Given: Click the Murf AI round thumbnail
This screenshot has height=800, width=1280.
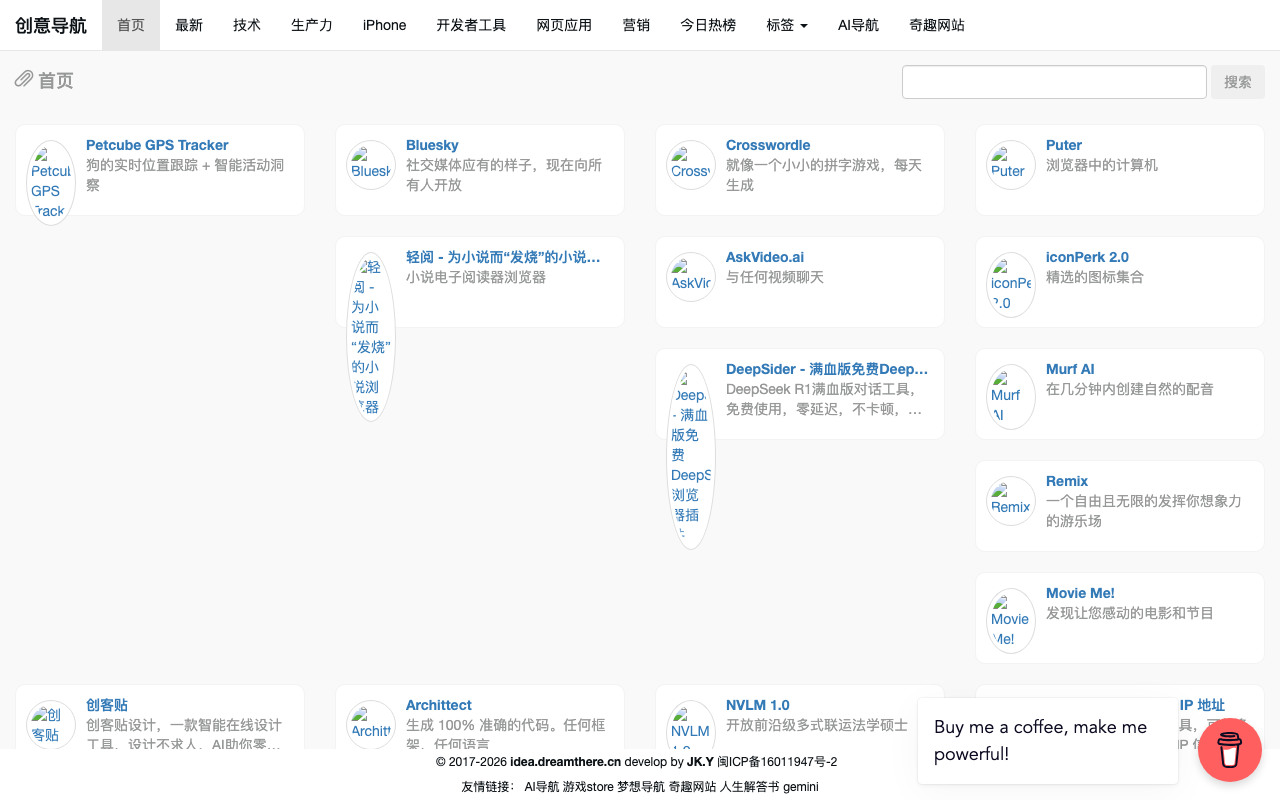Looking at the screenshot, I should tap(1011, 397).
